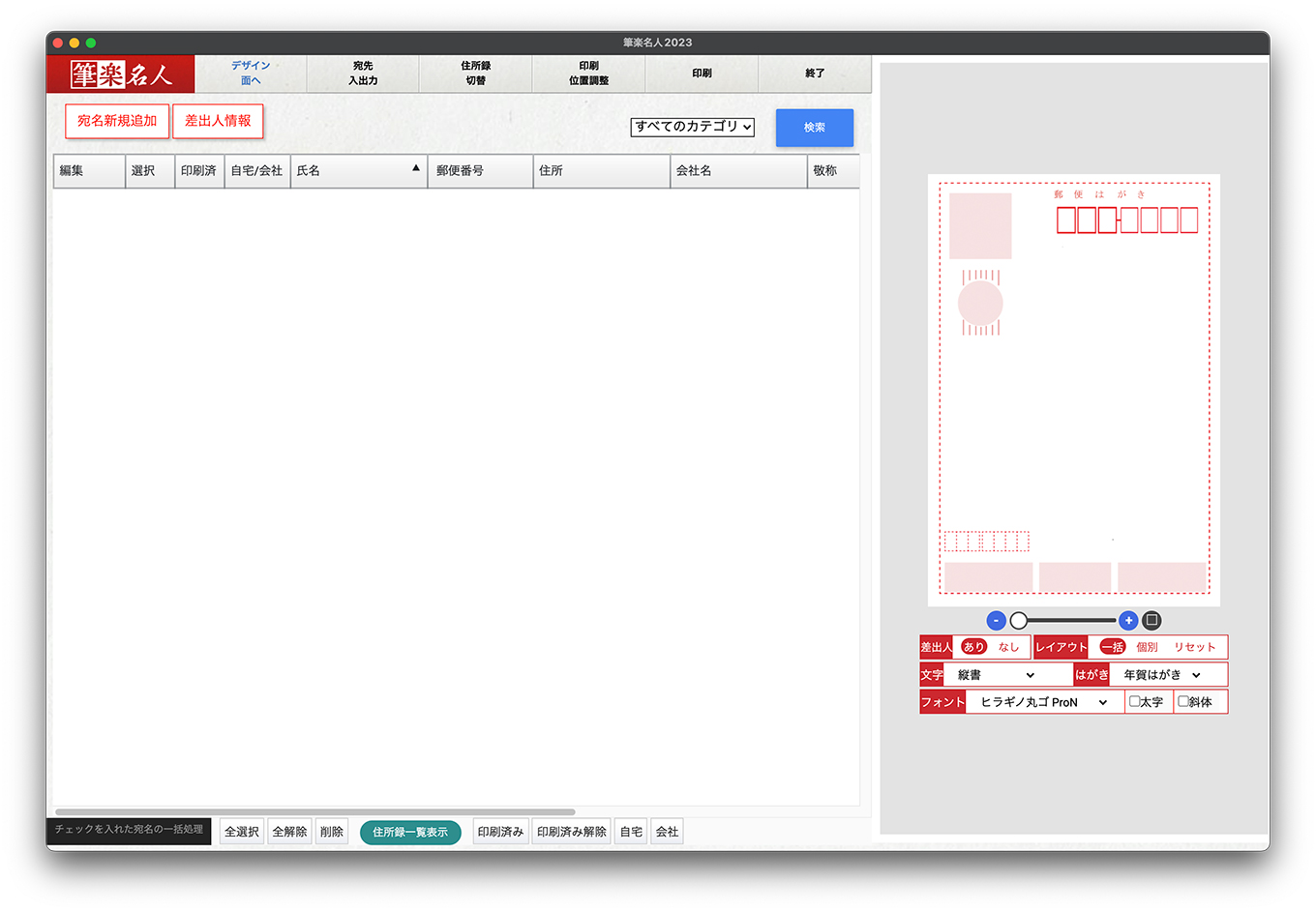Open the すべてのカテゴリ category dropdown
Image resolution: width=1316 pixels, height=912 pixels.
point(693,127)
